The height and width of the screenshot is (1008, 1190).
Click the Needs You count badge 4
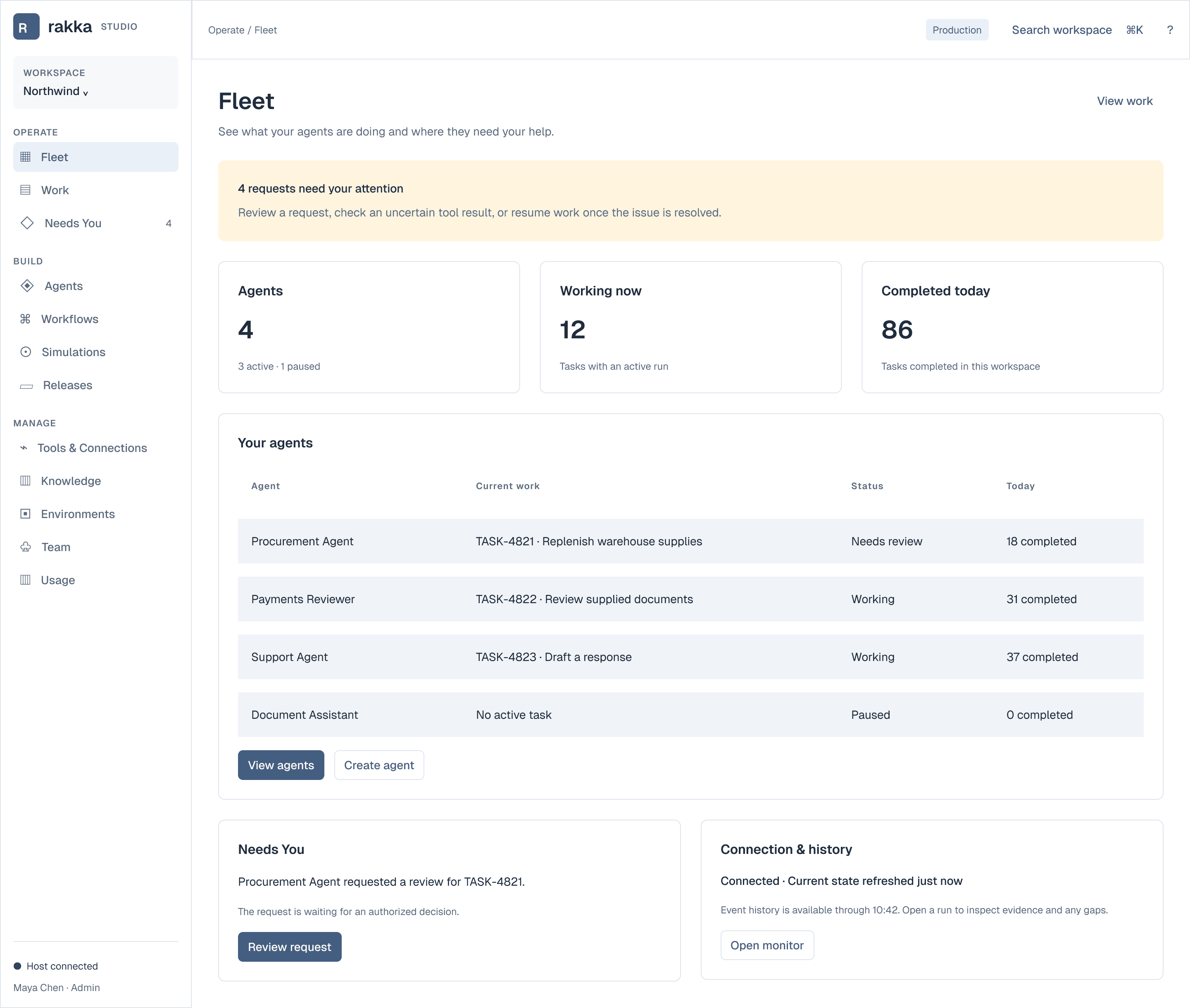169,223
